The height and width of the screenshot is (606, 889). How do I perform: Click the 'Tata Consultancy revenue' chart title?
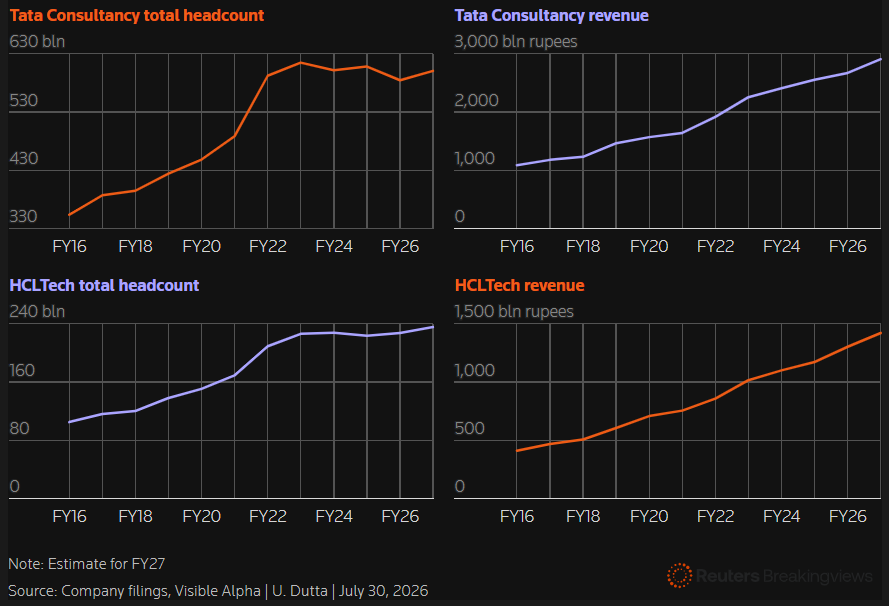pos(551,15)
